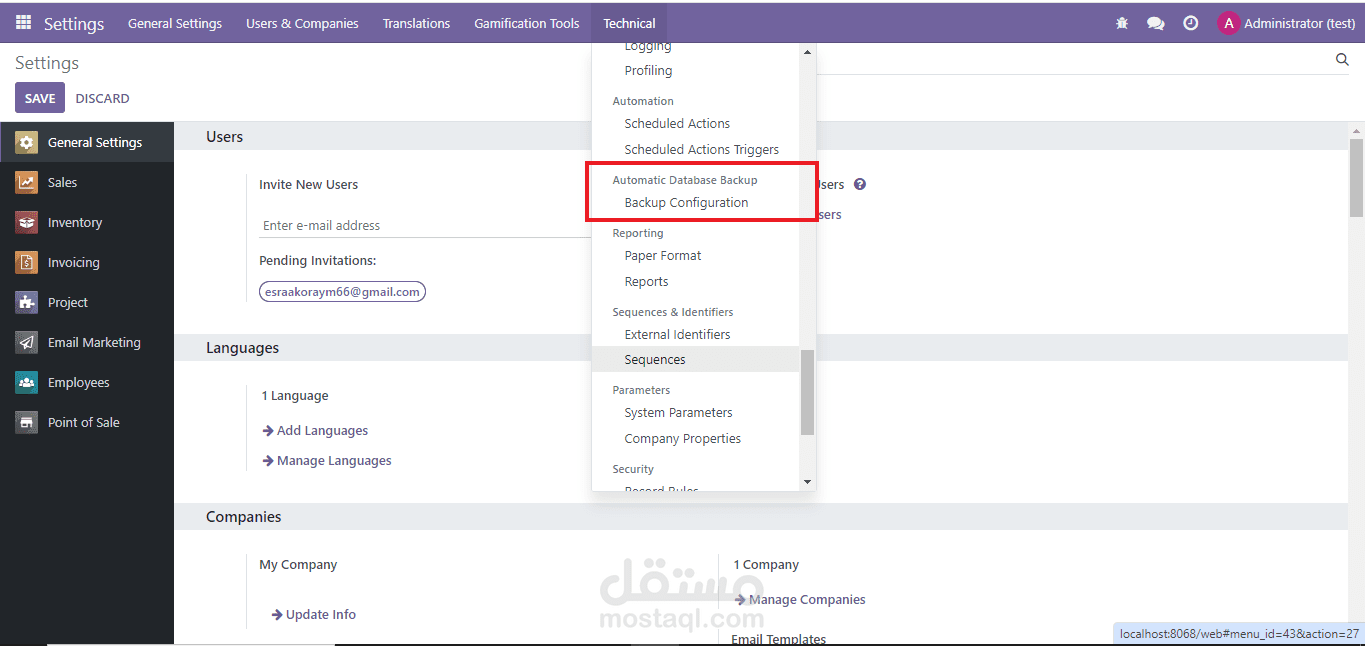Select Inventory in the settings sidebar
This screenshot has width=1365, height=646.
[87, 222]
